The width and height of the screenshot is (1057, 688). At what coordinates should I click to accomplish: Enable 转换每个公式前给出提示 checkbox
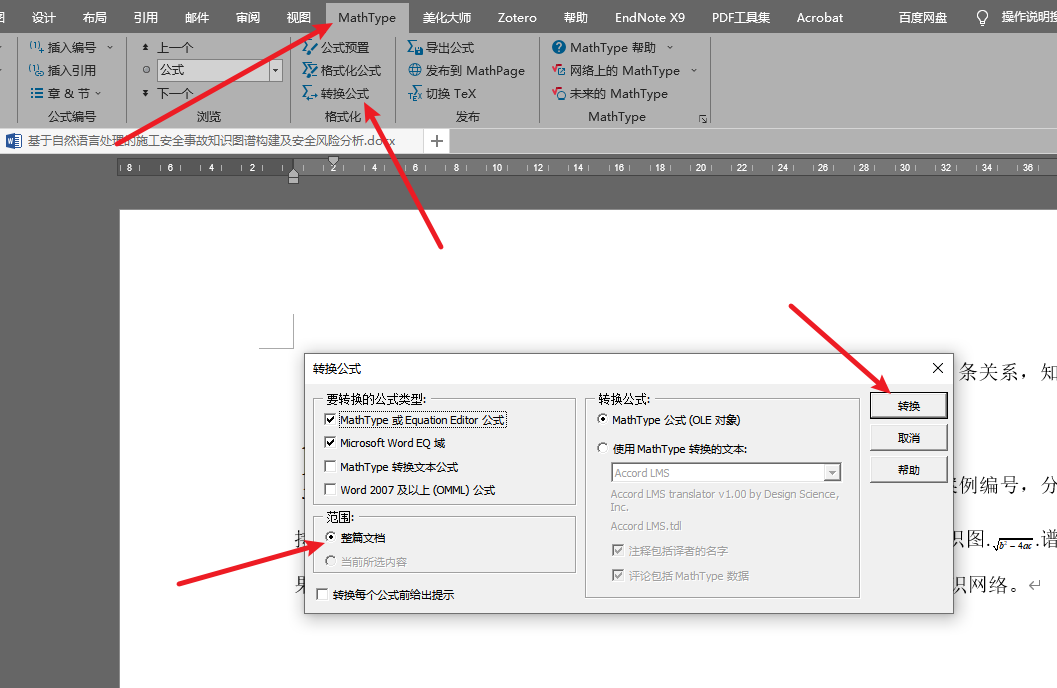[x=322, y=594]
